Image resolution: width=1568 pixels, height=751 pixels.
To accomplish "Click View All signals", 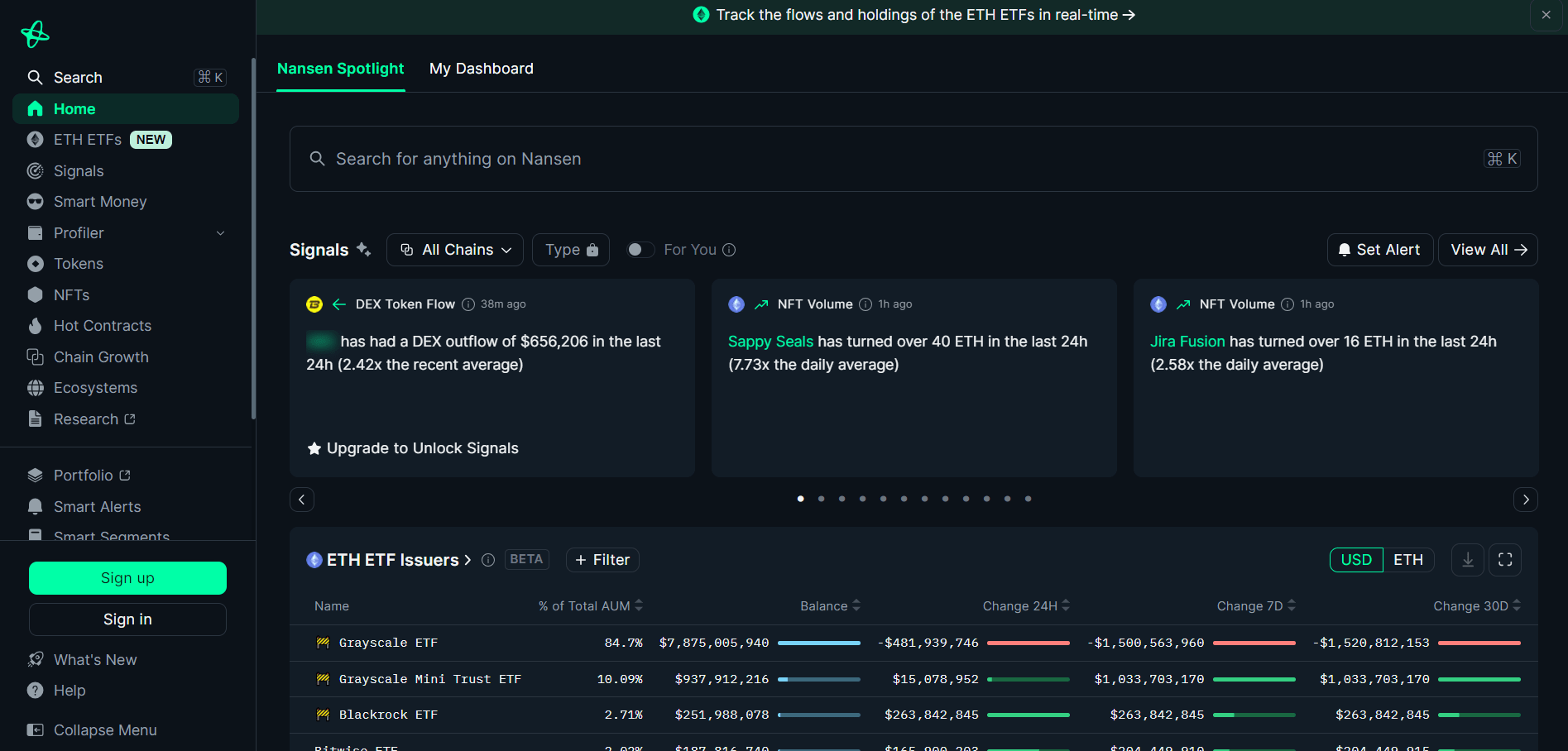I will coord(1489,250).
